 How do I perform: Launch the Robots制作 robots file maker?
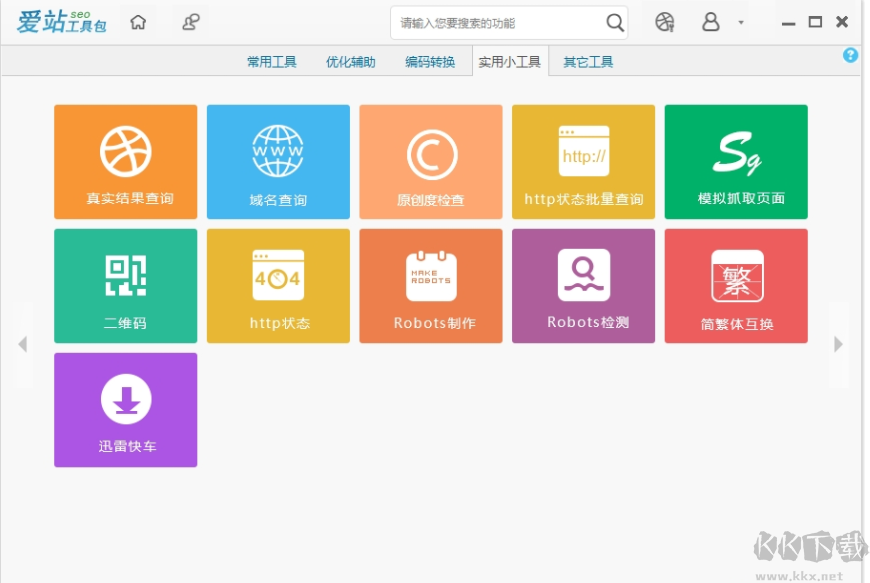click(431, 285)
